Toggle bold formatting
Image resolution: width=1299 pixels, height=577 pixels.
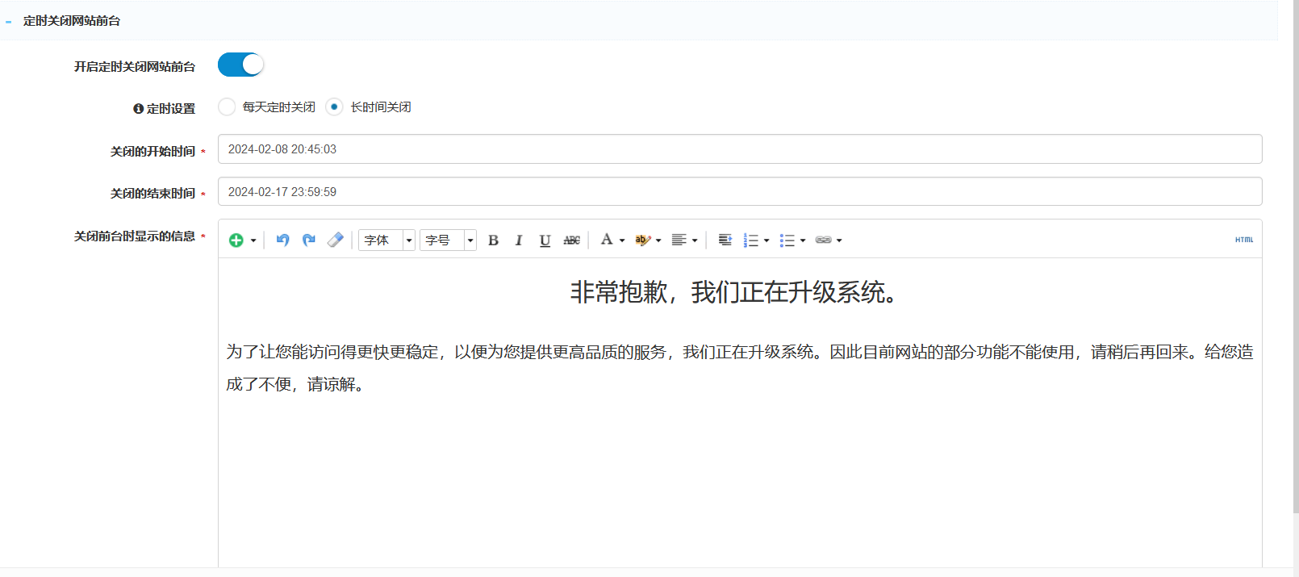493,240
